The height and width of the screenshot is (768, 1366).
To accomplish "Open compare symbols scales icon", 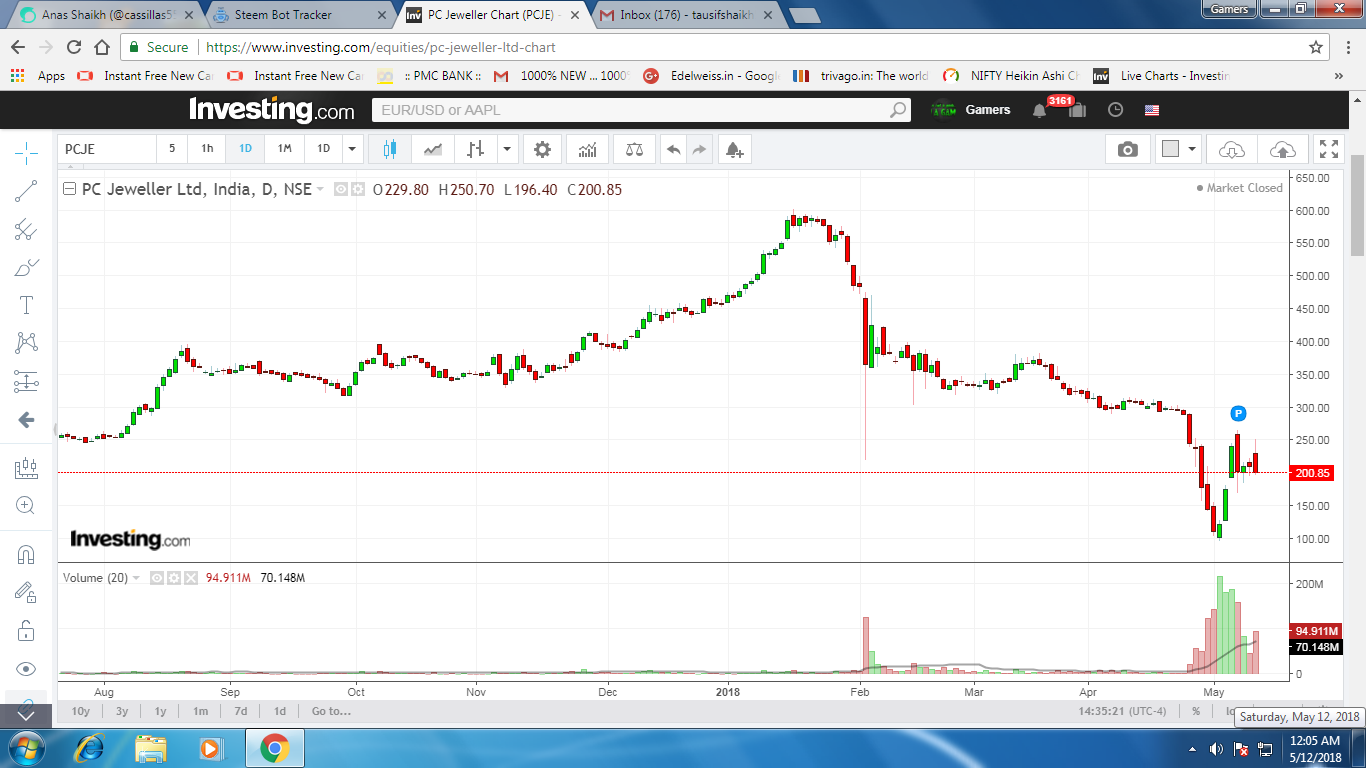I will pos(635,149).
